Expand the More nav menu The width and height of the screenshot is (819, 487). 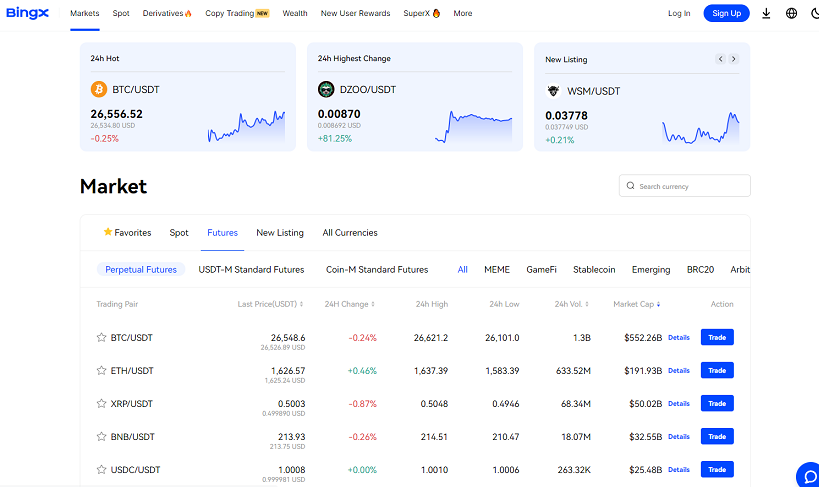[463, 13]
